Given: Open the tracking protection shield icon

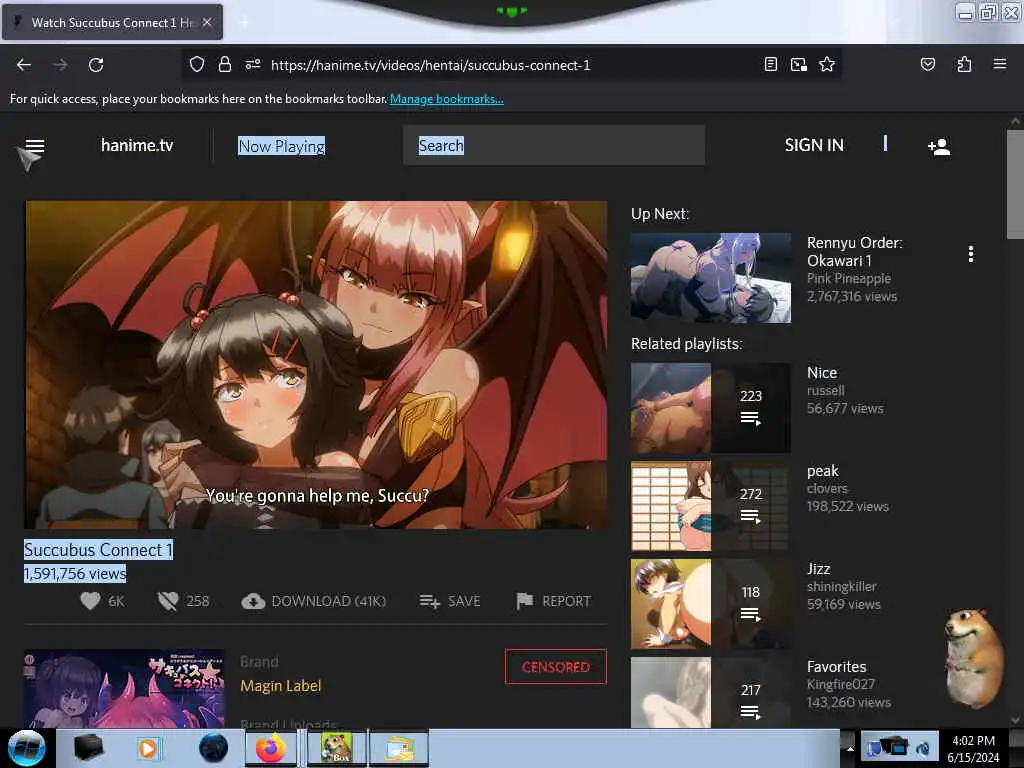Looking at the screenshot, I should 197,64.
